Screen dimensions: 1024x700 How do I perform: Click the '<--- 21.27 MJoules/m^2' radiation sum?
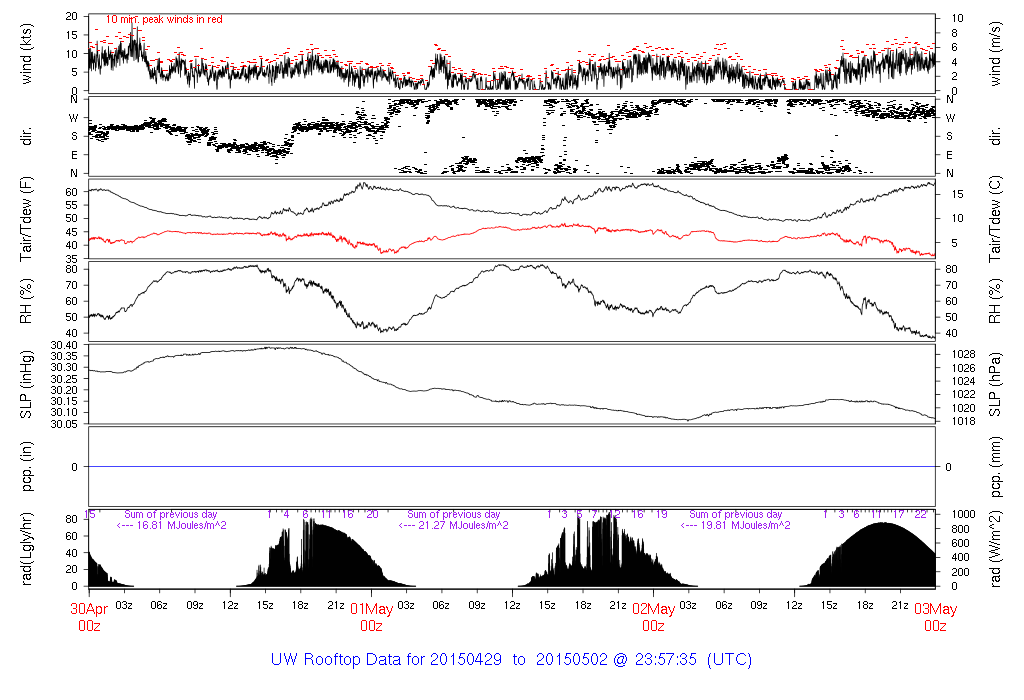(x=453, y=525)
